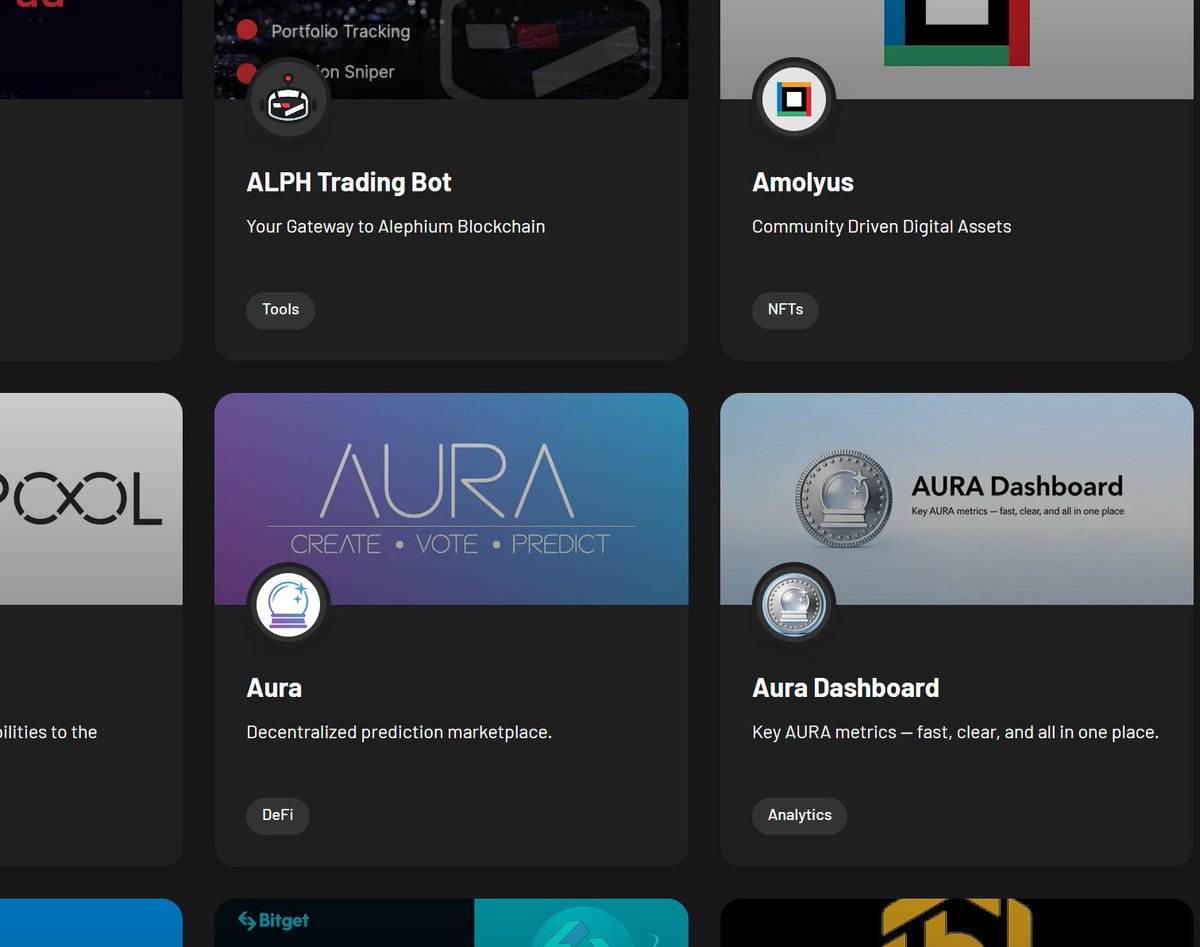The image size is (1200, 947).
Task: Click the 'Portfolio Tracking' text in banner
Action: (x=341, y=32)
